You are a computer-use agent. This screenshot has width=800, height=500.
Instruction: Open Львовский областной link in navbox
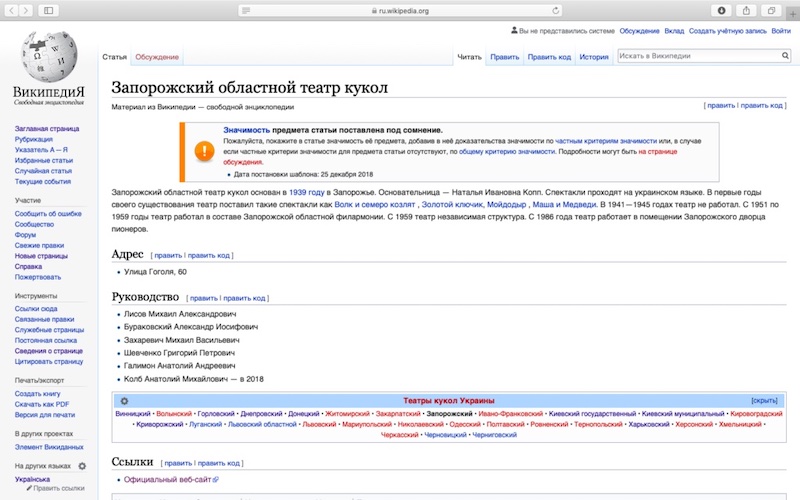click(262, 424)
